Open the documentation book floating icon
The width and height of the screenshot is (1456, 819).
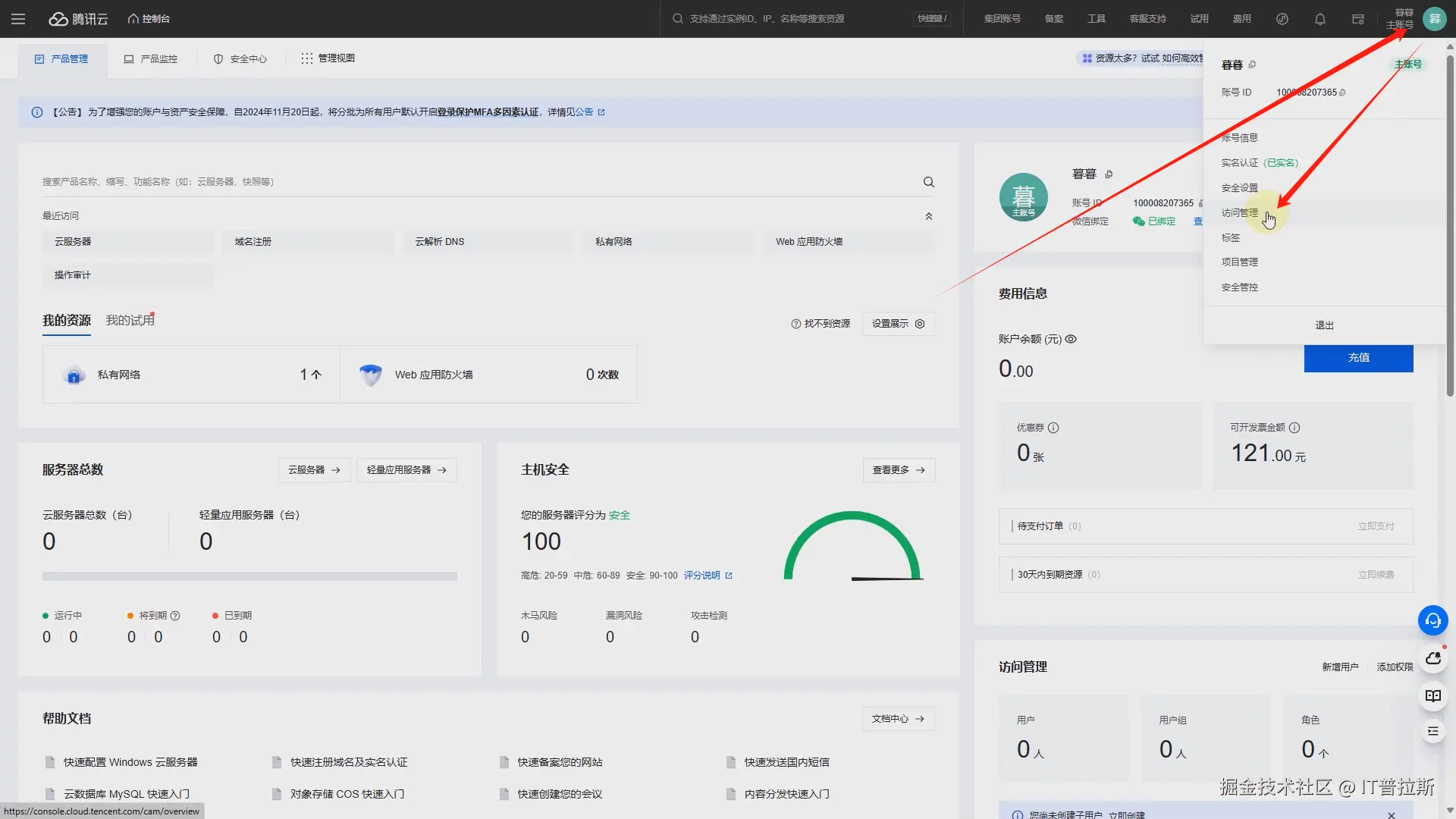point(1432,696)
